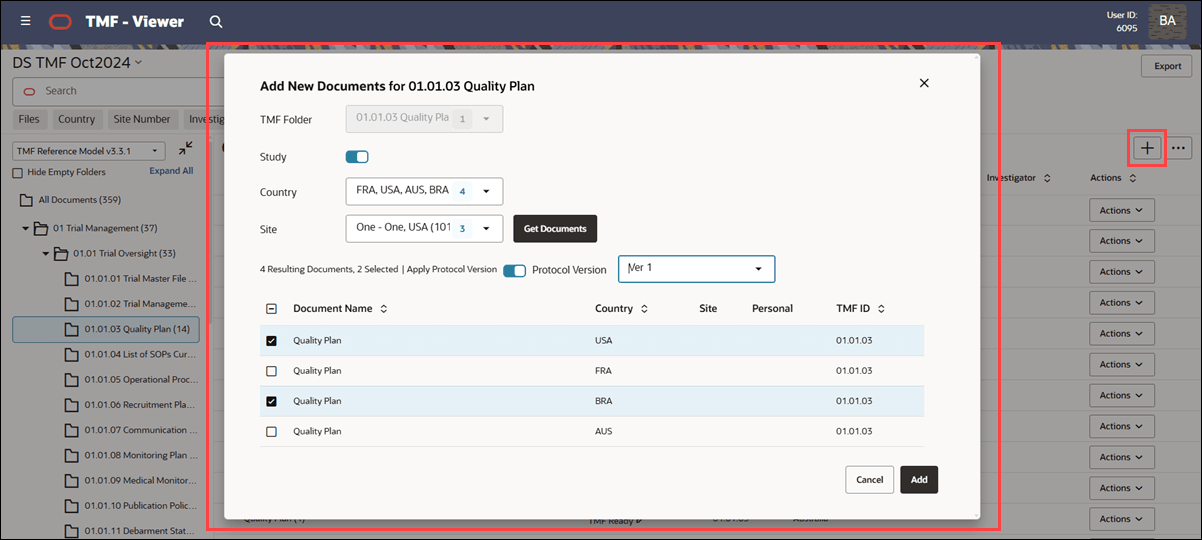Uncheck Quality Plan BRA row checkbox
1202x540 pixels.
pos(271,401)
